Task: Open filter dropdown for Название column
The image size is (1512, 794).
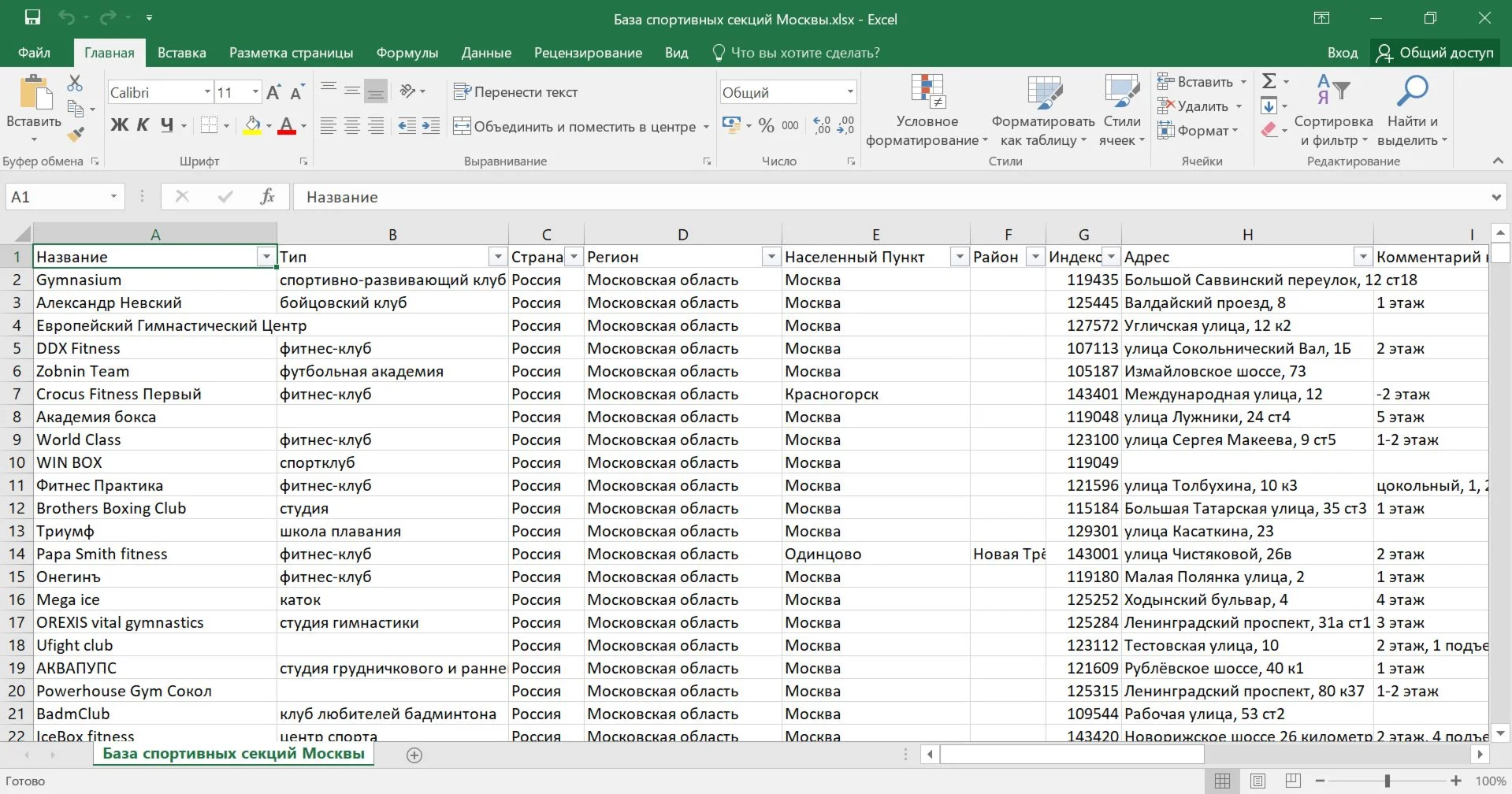Action: (x=266, y=258)
